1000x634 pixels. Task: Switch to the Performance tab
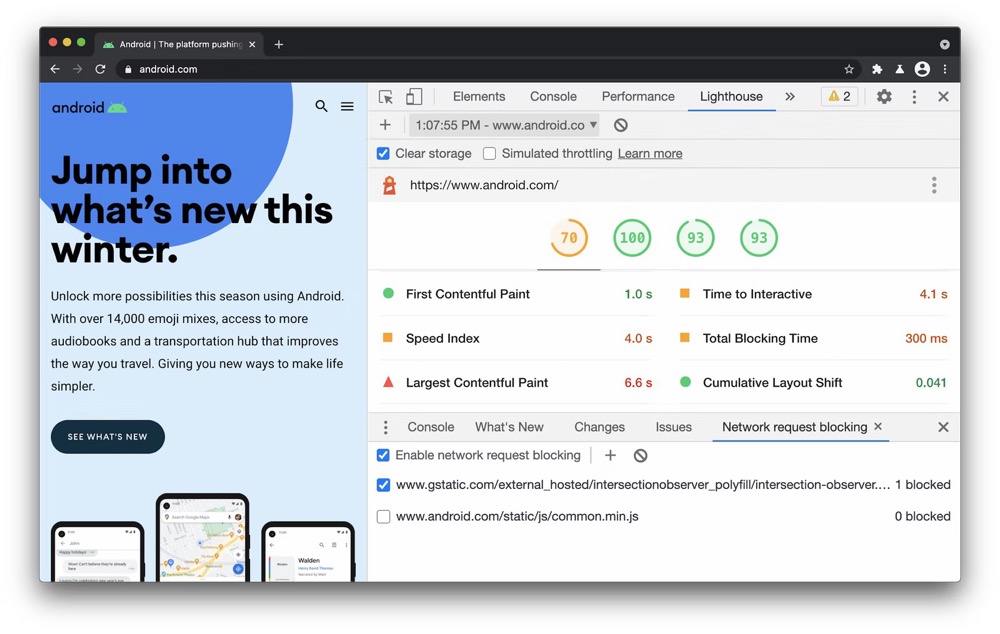pyautogui.click(x=638, y=96)
